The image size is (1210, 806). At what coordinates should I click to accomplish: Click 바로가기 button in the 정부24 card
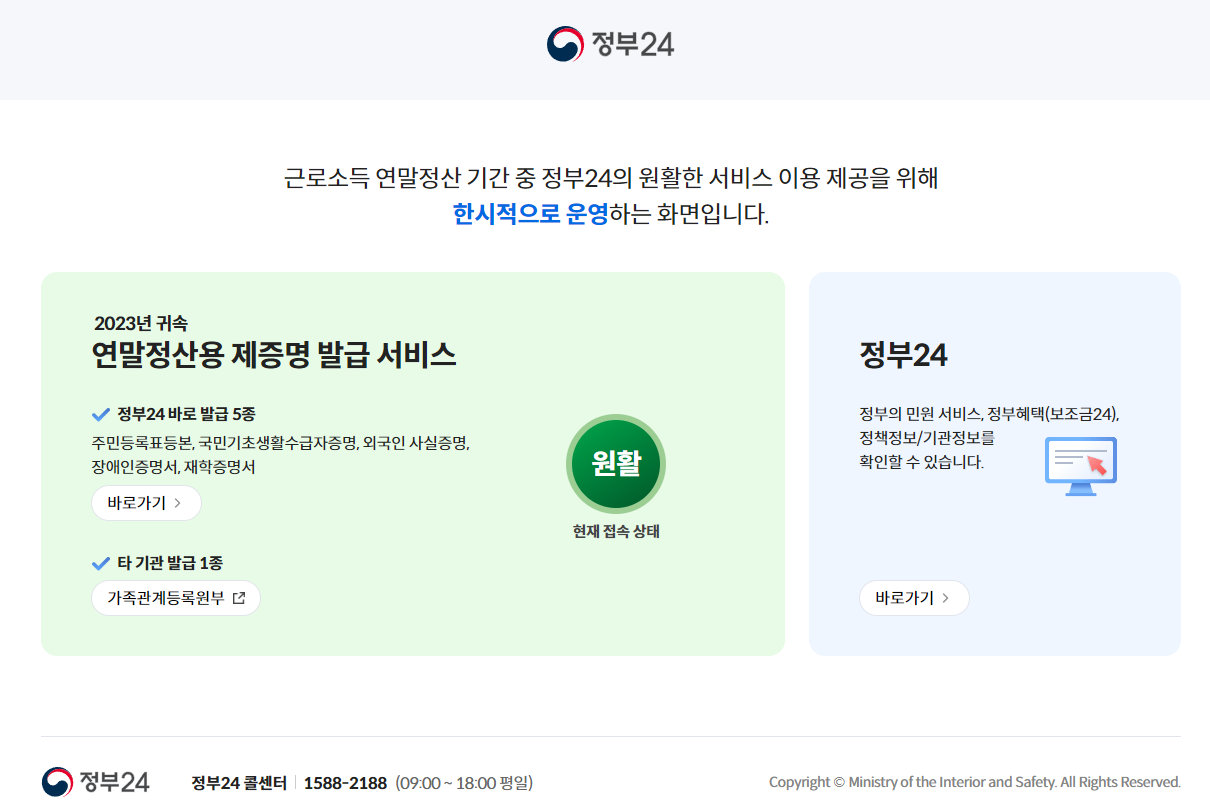(914, 598)
